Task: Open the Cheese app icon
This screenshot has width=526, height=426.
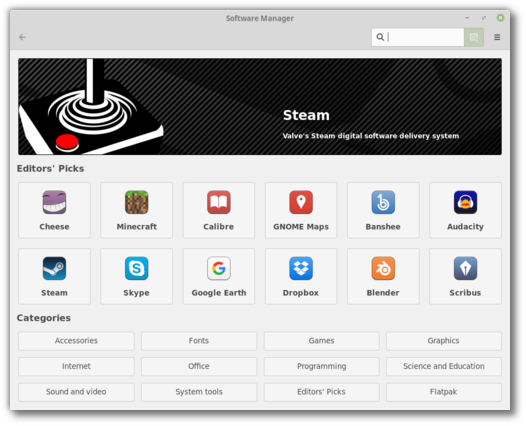Action: (54, 202)
